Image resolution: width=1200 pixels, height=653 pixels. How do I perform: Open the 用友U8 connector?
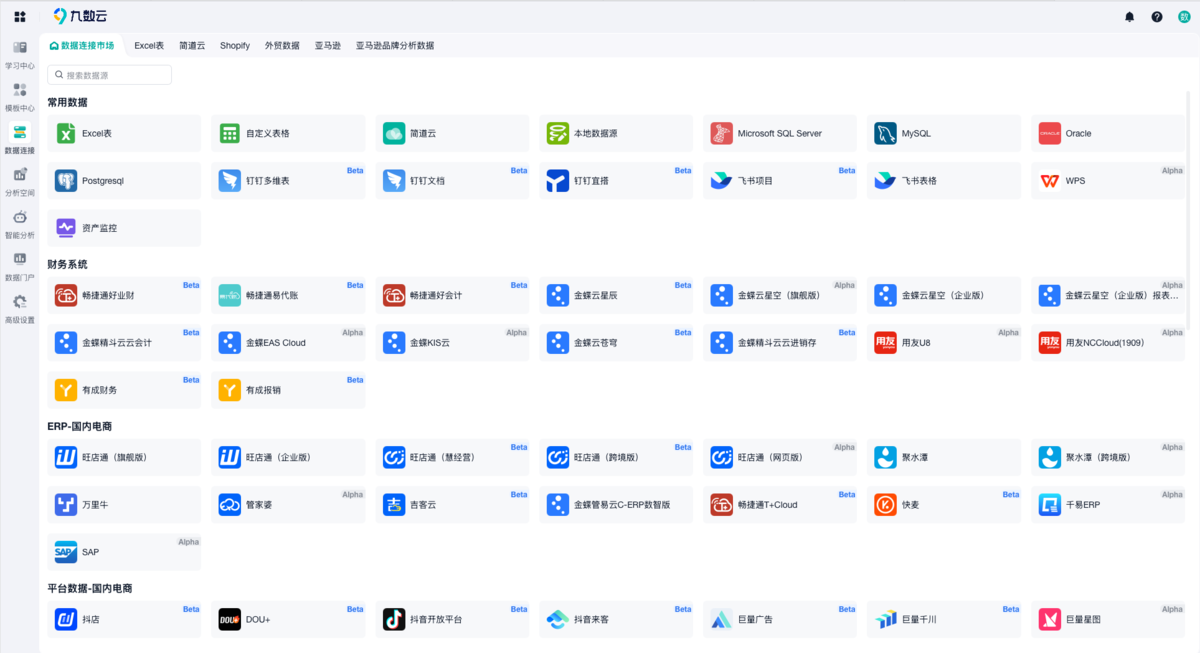click(x=944, y=343)
